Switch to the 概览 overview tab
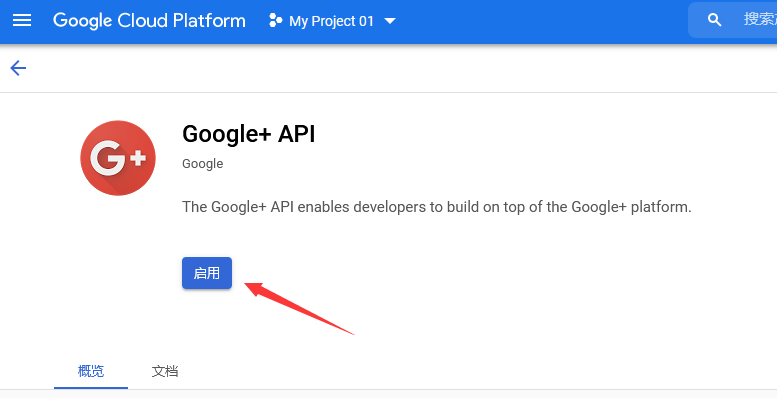This screenshot has width=777, height=398. click(91, 371)
